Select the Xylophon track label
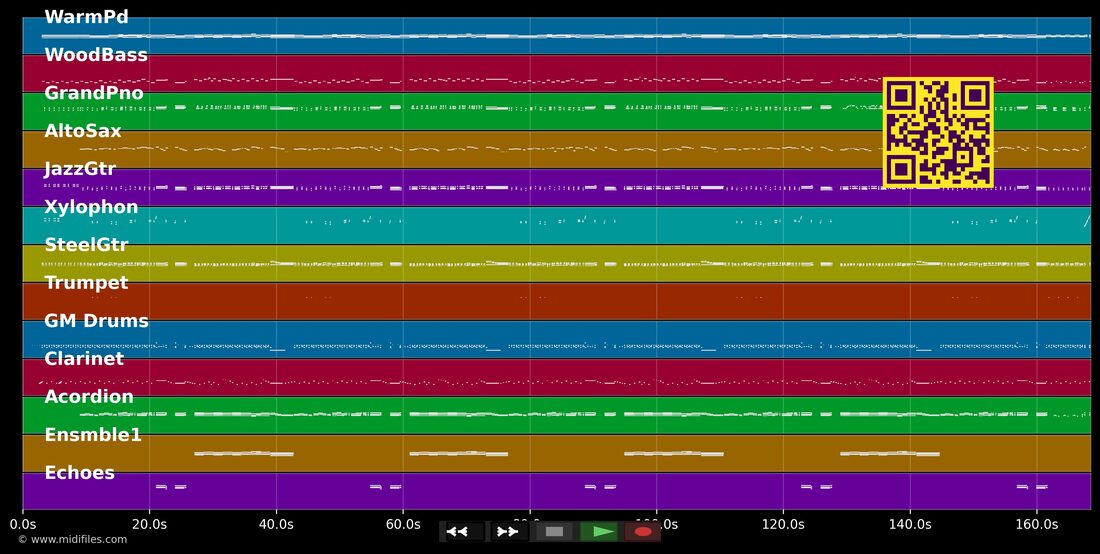Viewport: 1100px width, 554px height. tap(91, 207)
